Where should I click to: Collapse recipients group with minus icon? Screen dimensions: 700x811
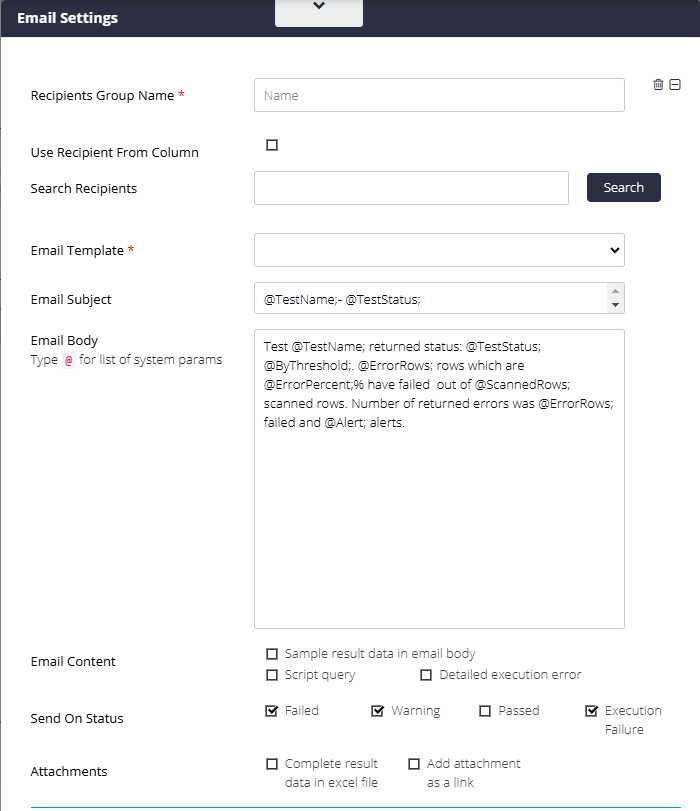click(675, 84)
